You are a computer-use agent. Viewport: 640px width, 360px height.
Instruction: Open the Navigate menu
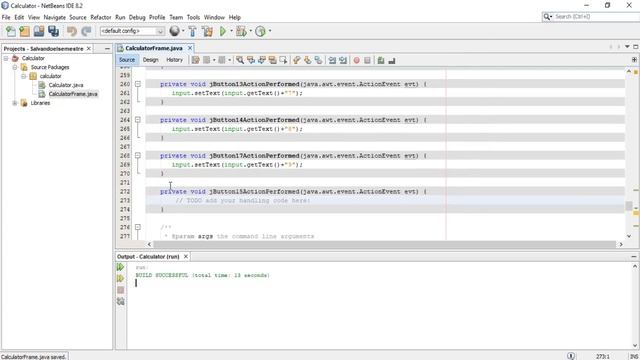(x=55, y=17)
